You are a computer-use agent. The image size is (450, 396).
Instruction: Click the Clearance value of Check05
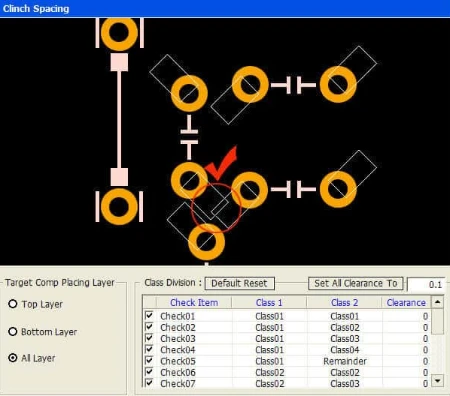pos(425,361)
